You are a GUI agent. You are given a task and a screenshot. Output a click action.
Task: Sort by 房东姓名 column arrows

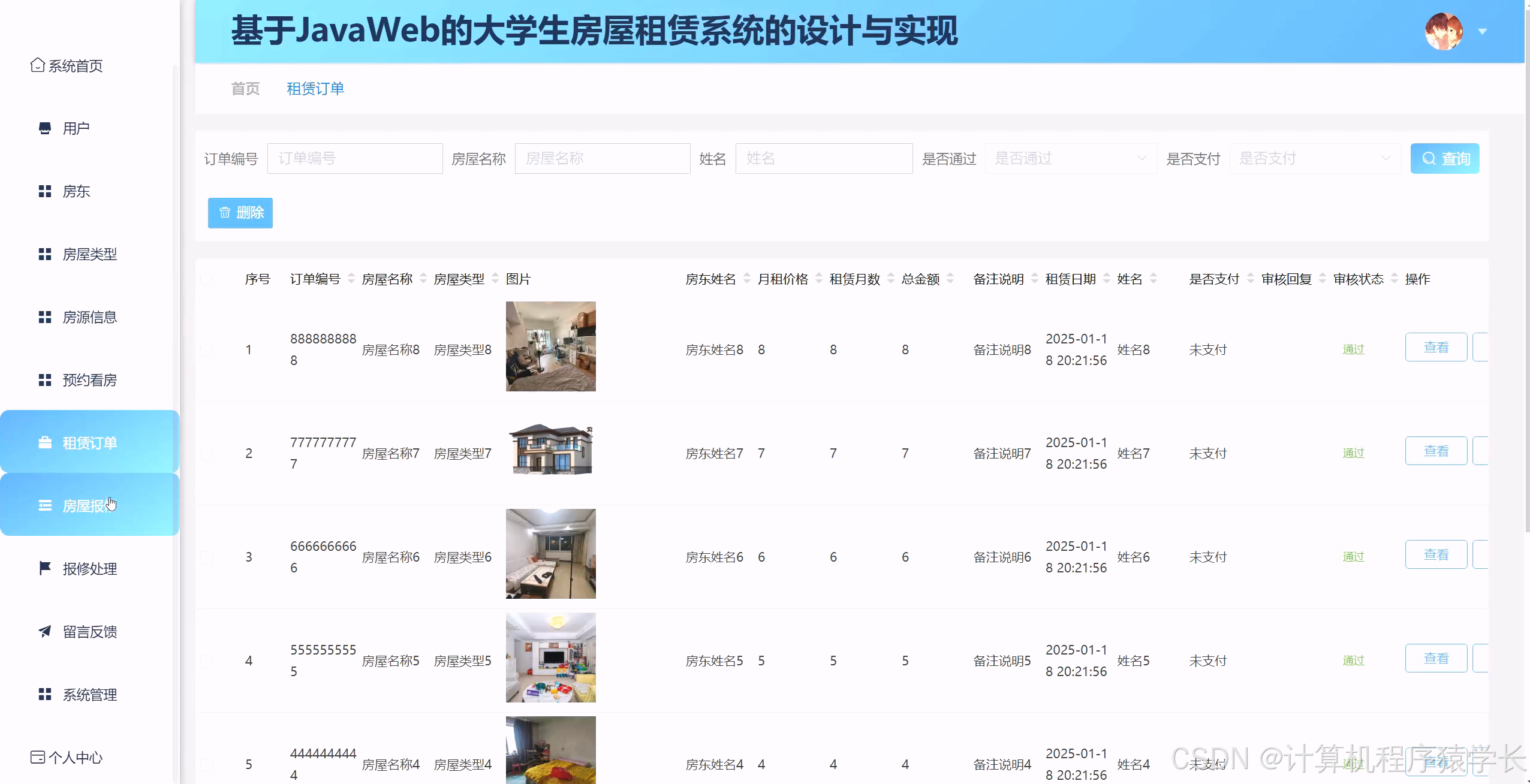[747, 279]
